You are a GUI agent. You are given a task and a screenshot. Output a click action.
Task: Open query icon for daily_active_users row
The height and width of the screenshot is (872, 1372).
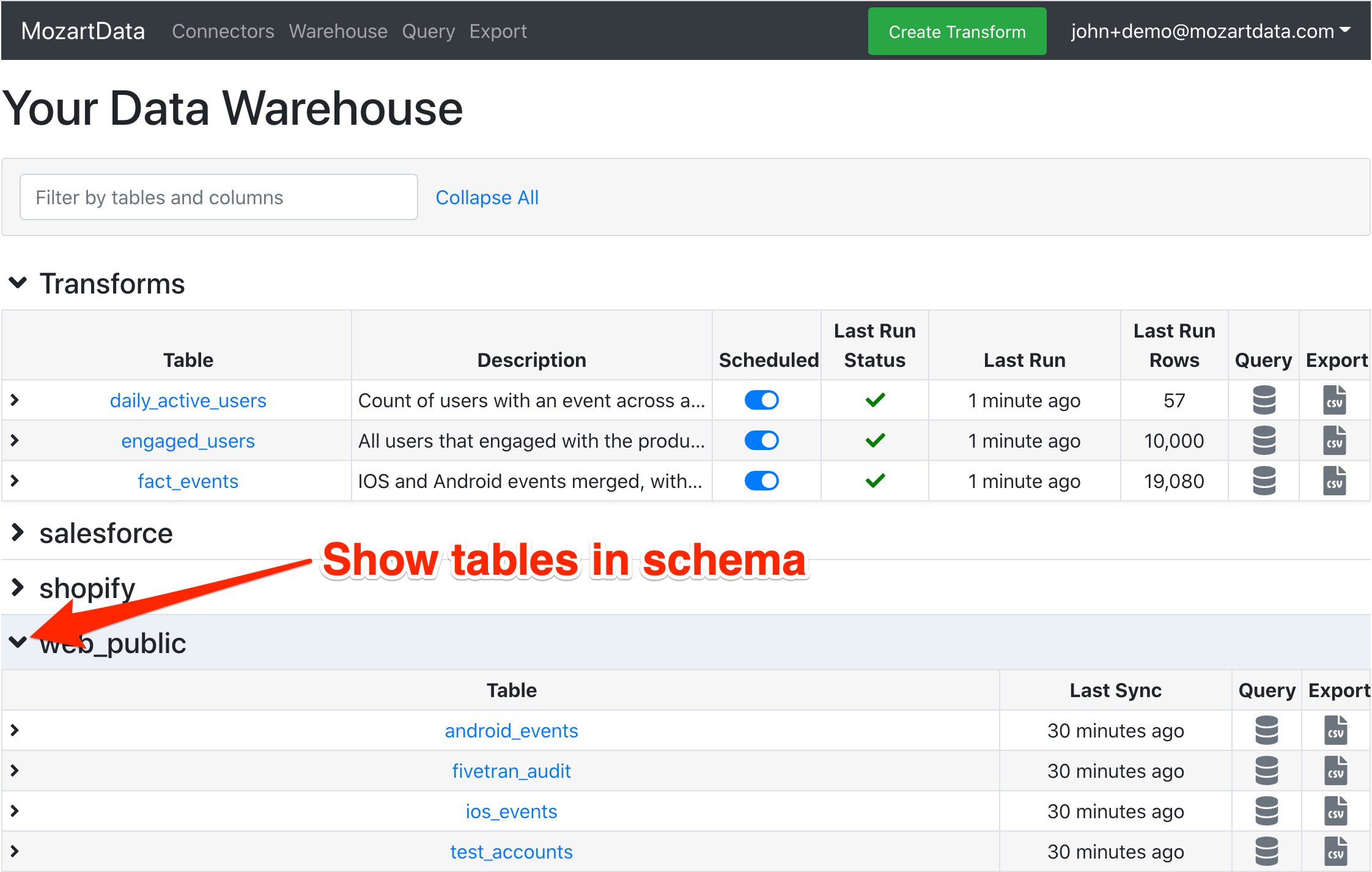(1263, 401)
